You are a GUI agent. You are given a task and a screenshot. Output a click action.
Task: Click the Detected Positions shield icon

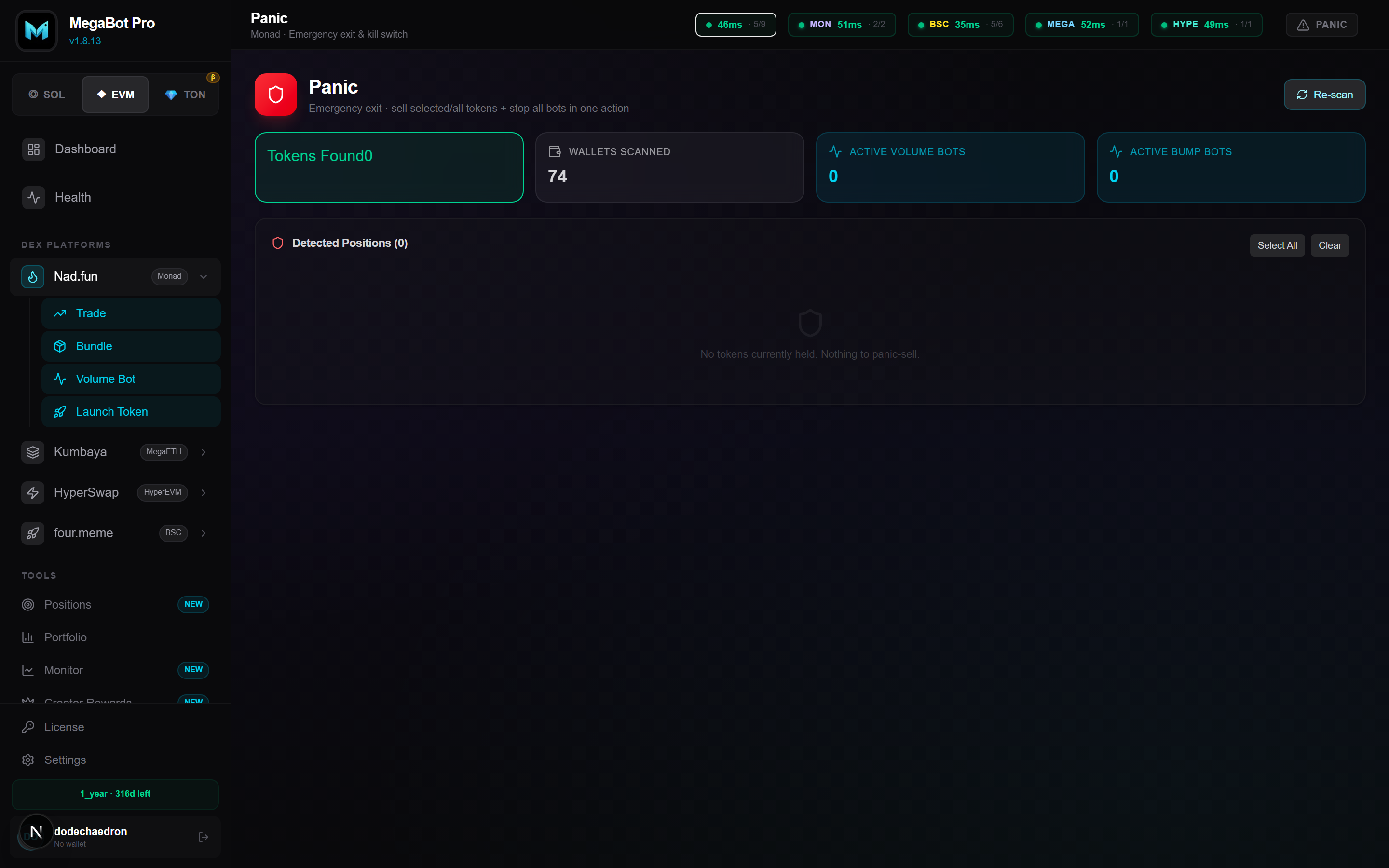point(278,244)
